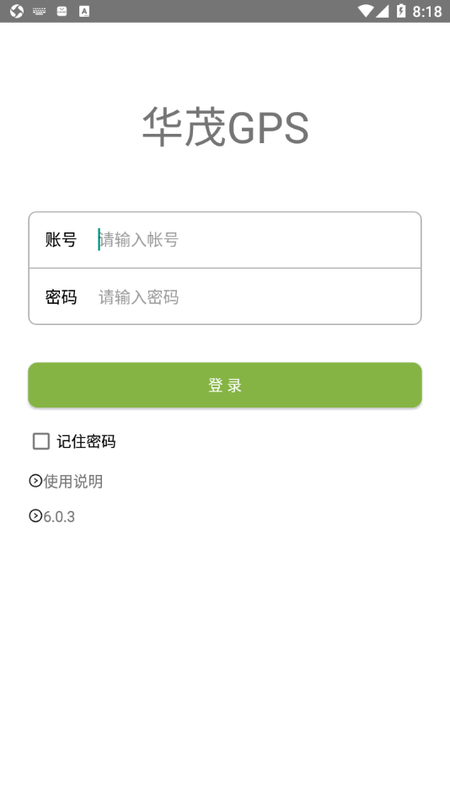The image size is (450, 800).
Task: Tap the aperture icon in status bar
Action: pyautogui.click(x=17, y=11)
